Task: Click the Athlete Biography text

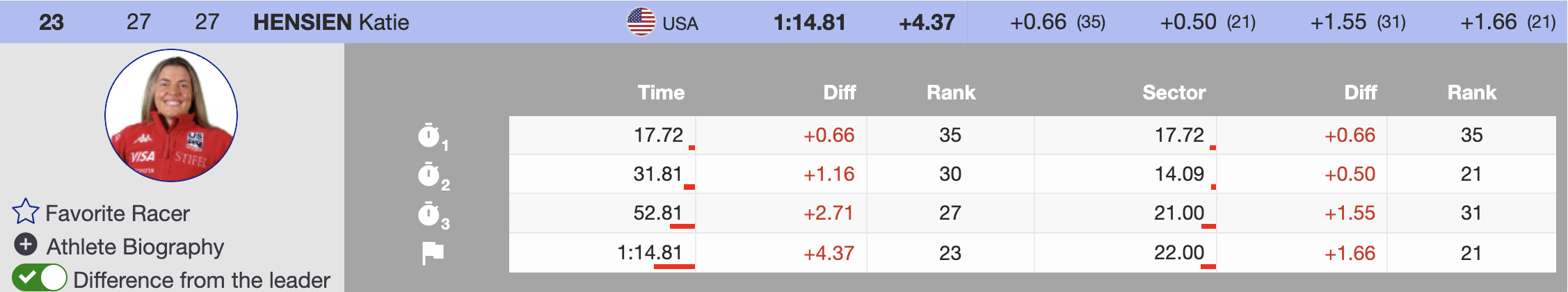Action: (135, 247)
